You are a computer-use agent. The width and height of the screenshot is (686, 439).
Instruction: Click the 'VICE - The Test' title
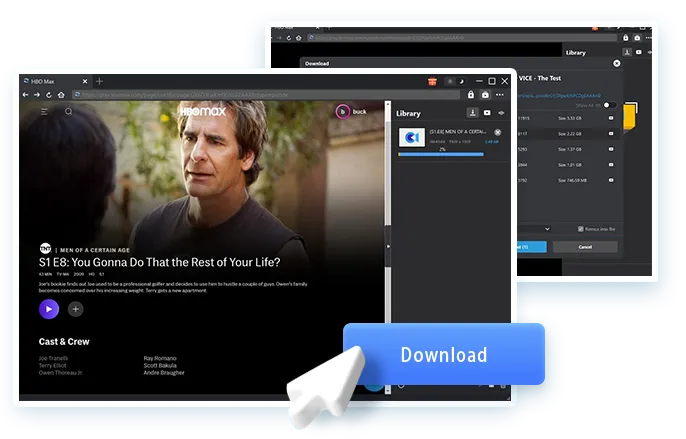coord(540,78)
